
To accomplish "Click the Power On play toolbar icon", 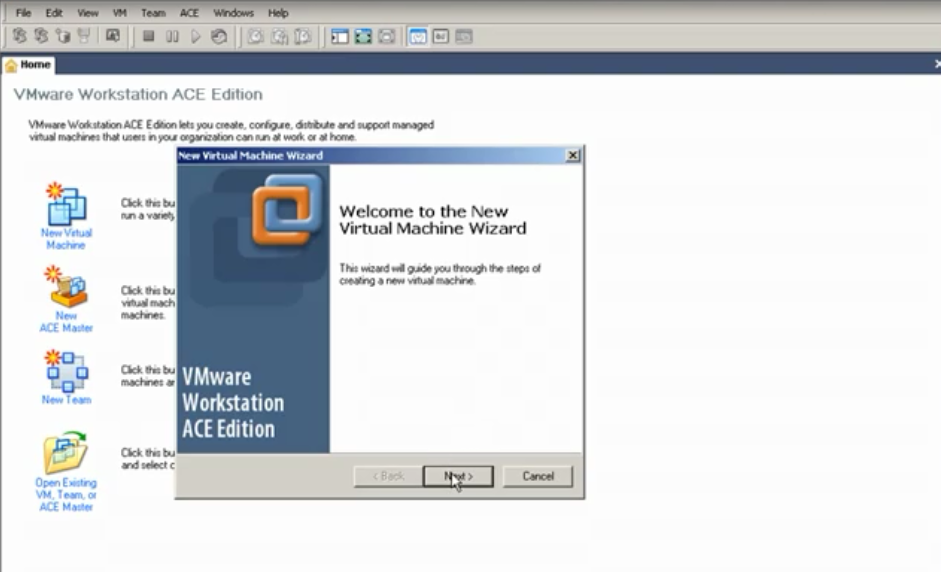I will pyautogui.click(x=195, y=37).
